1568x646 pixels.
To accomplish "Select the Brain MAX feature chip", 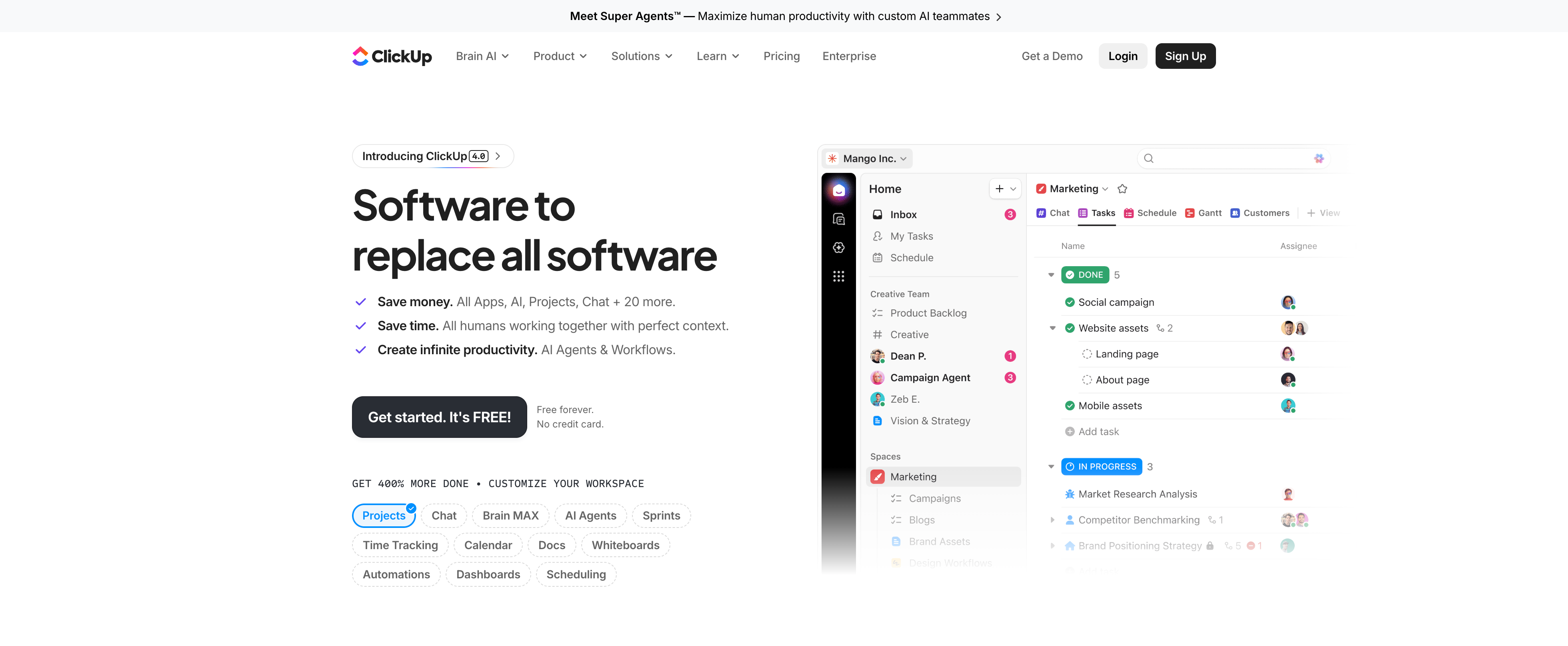I will 510,515.
